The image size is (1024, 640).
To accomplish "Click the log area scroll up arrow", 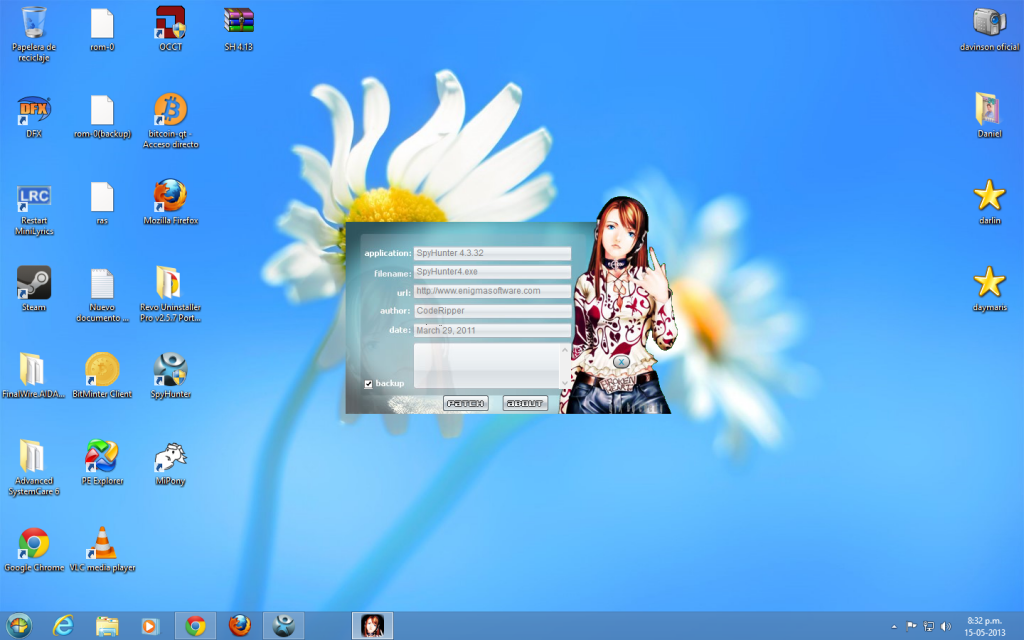I will click(565, 350).
